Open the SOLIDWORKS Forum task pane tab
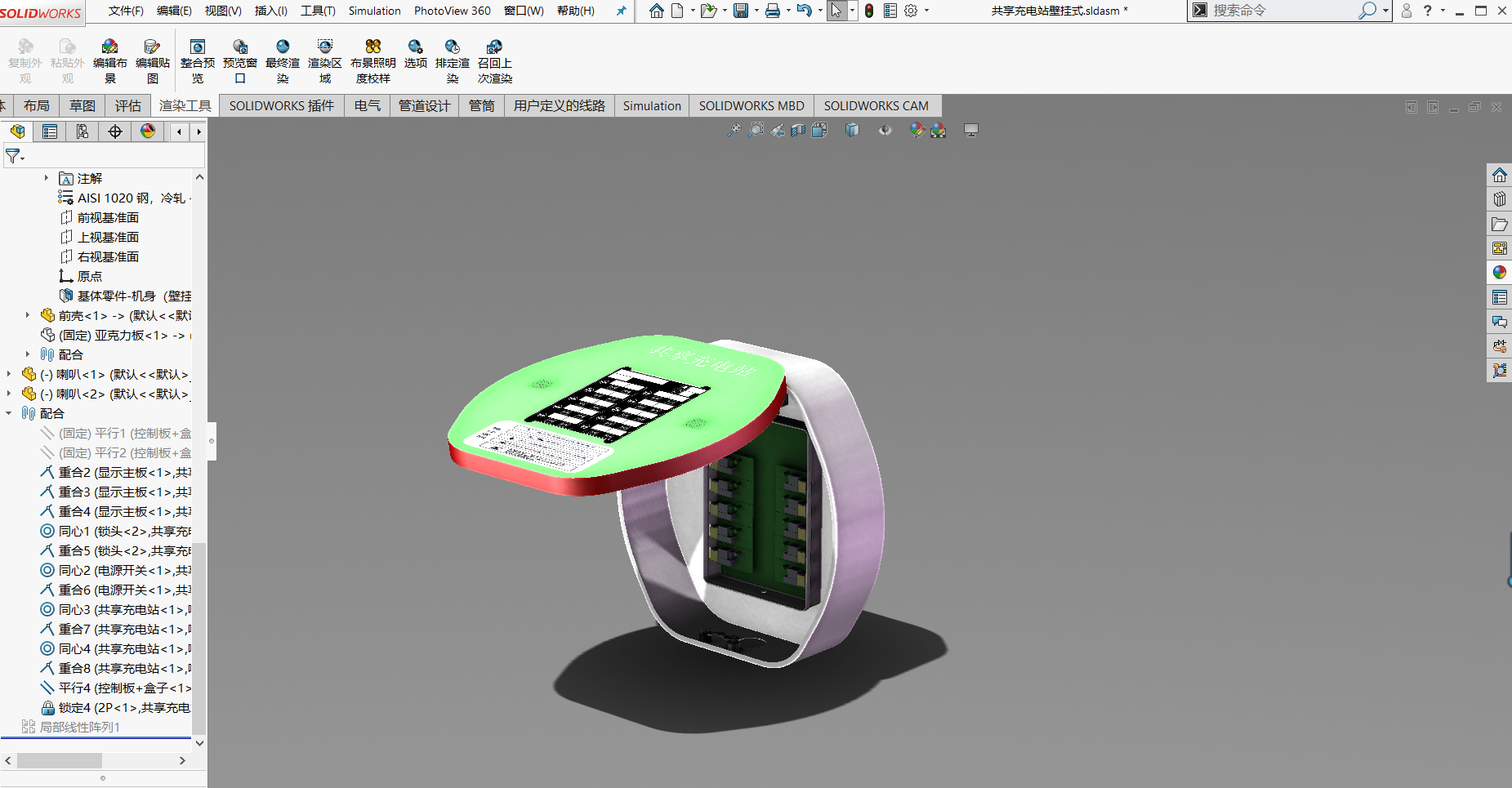 pyautogui.click(x=1500, y=322)
